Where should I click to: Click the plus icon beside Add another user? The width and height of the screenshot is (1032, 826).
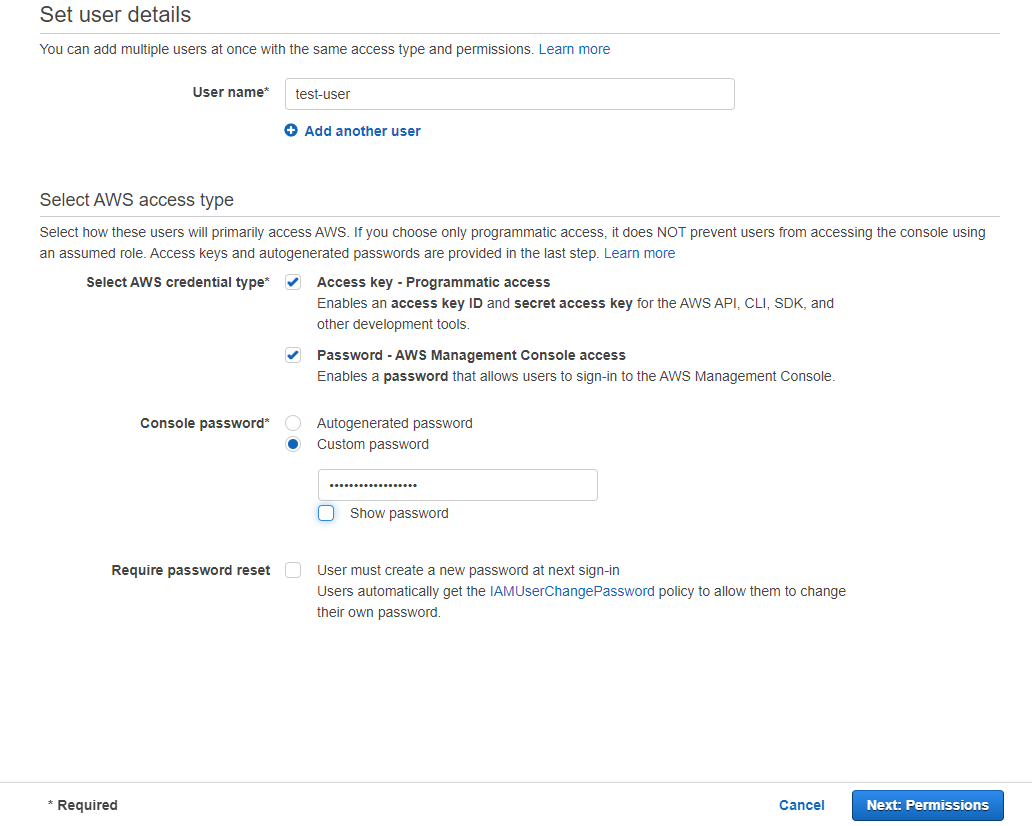pos(290,130)
